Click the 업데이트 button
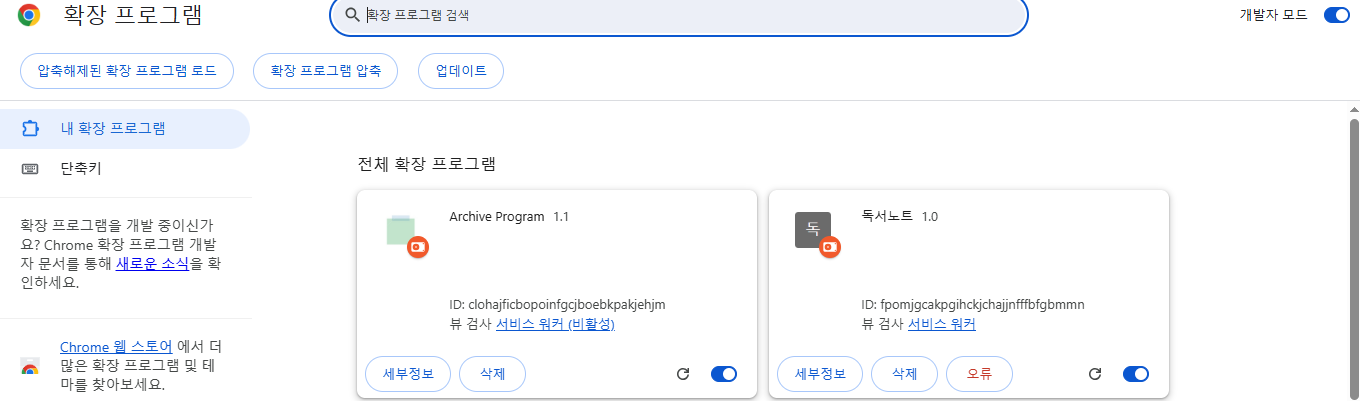This screenshot has height=401, width=1360. (x=461, y=71)
